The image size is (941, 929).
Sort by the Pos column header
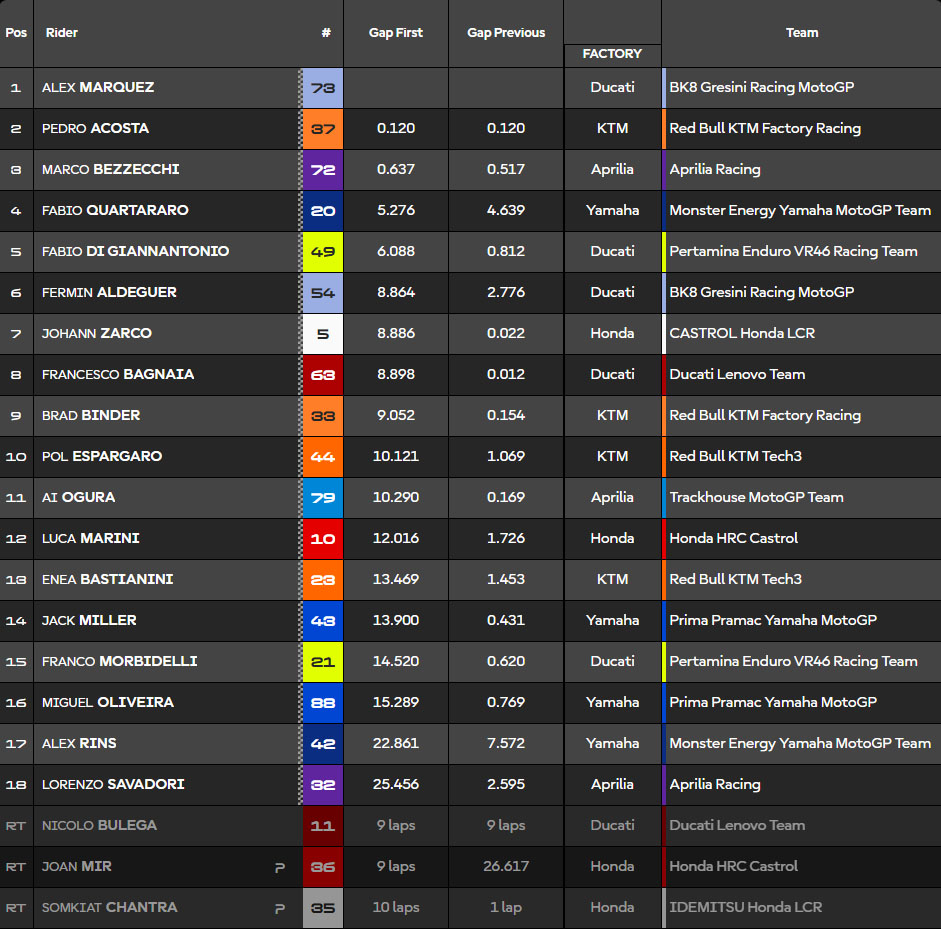16,33
